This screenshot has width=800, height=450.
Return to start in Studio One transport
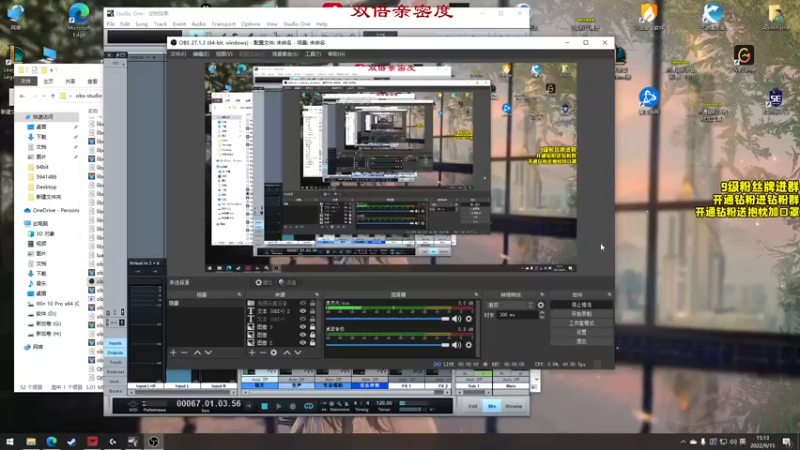coord(249,406)
